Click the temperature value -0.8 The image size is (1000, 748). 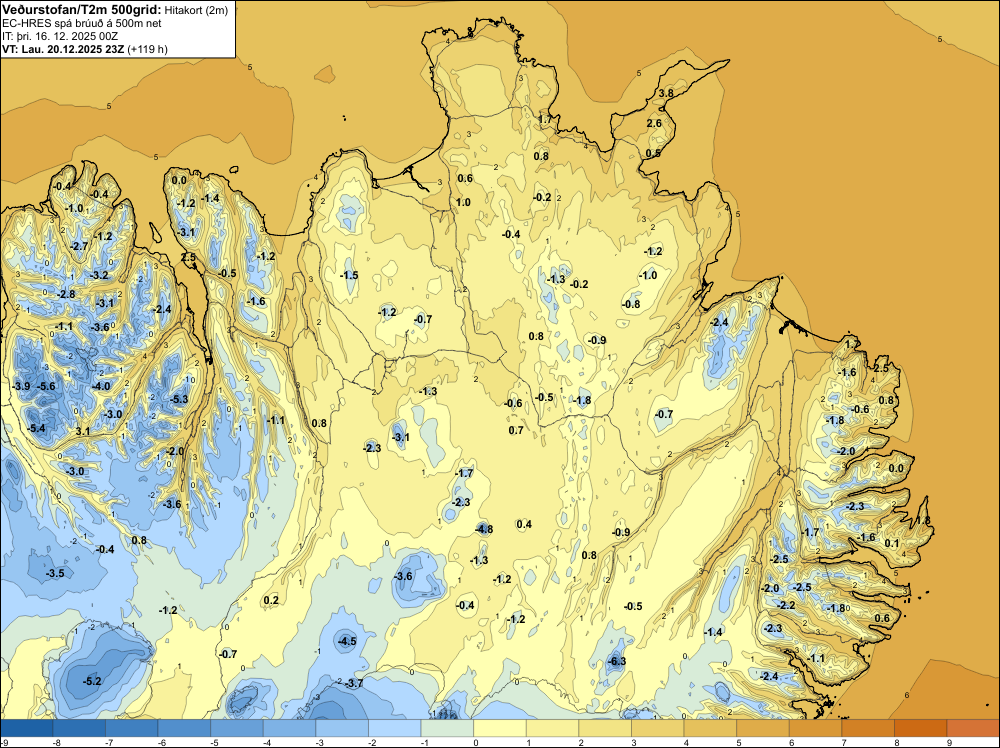click(x=631, y=304)
